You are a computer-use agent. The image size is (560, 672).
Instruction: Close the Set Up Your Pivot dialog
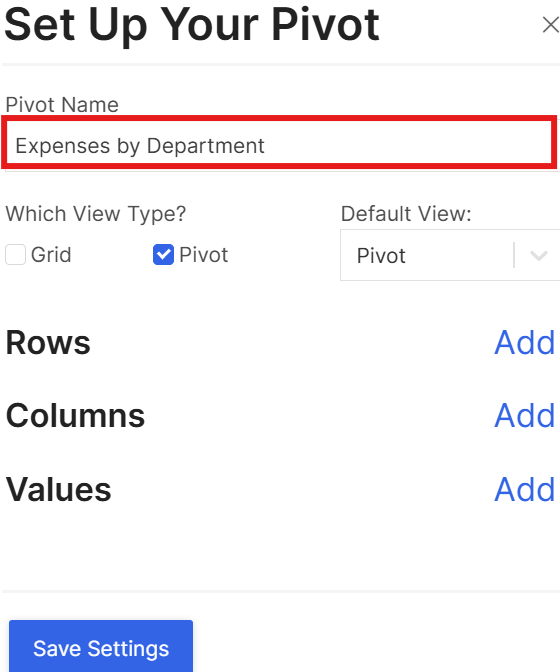pos(551,24)
